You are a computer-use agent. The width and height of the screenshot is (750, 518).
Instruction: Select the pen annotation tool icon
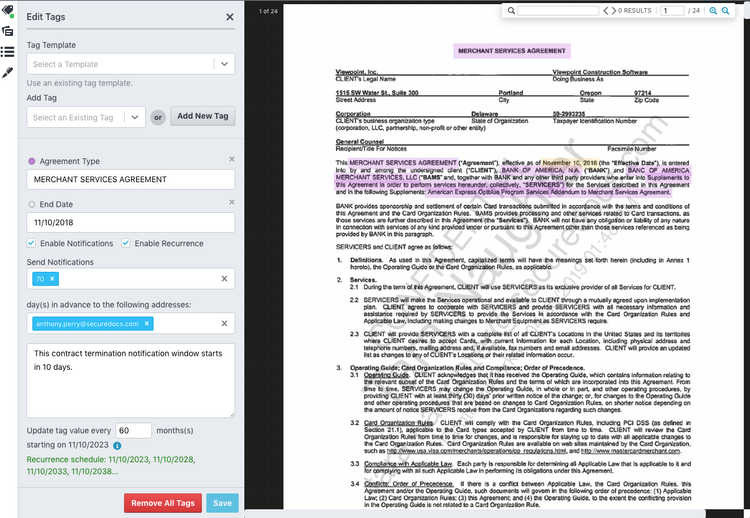coord(8,73)
